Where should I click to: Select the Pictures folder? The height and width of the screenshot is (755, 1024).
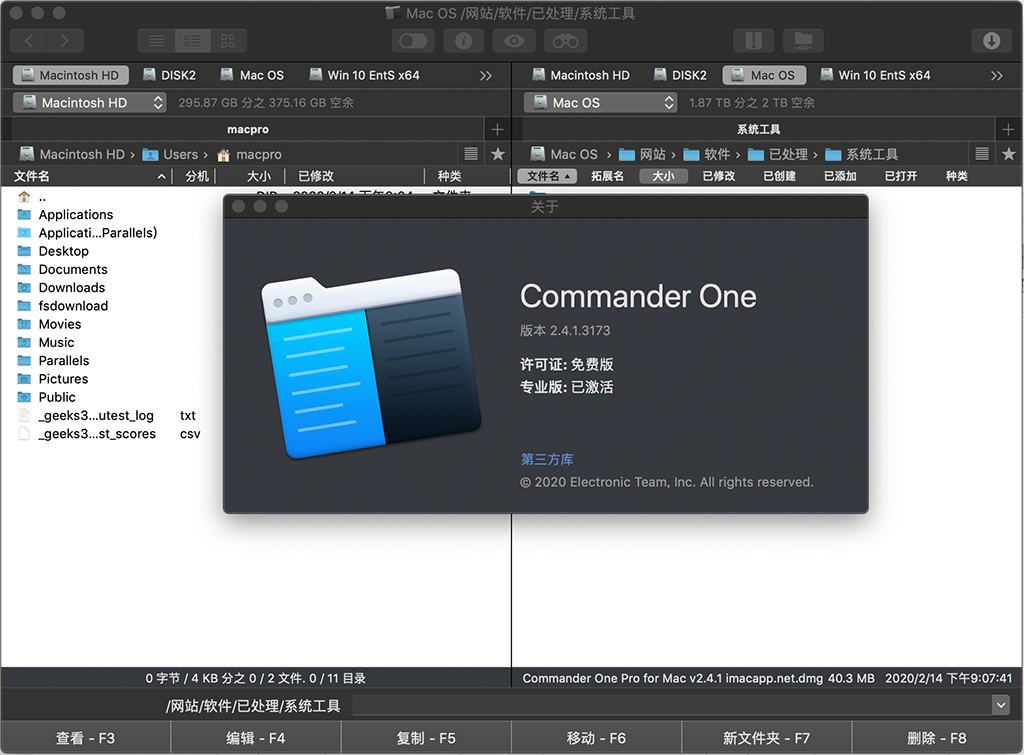[63, 379]
